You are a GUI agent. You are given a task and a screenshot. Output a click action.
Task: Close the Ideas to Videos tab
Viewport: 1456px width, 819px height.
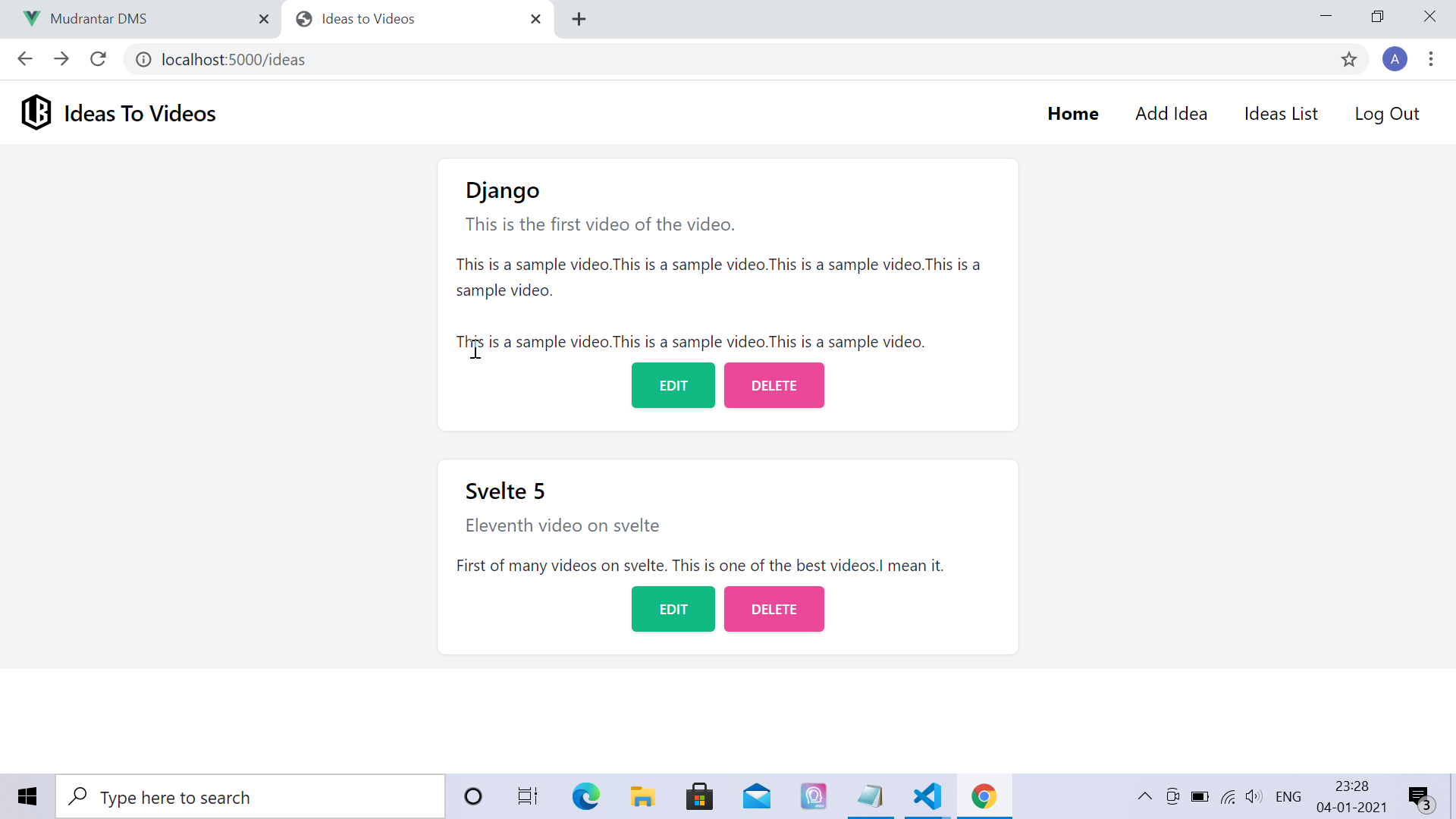535,19
